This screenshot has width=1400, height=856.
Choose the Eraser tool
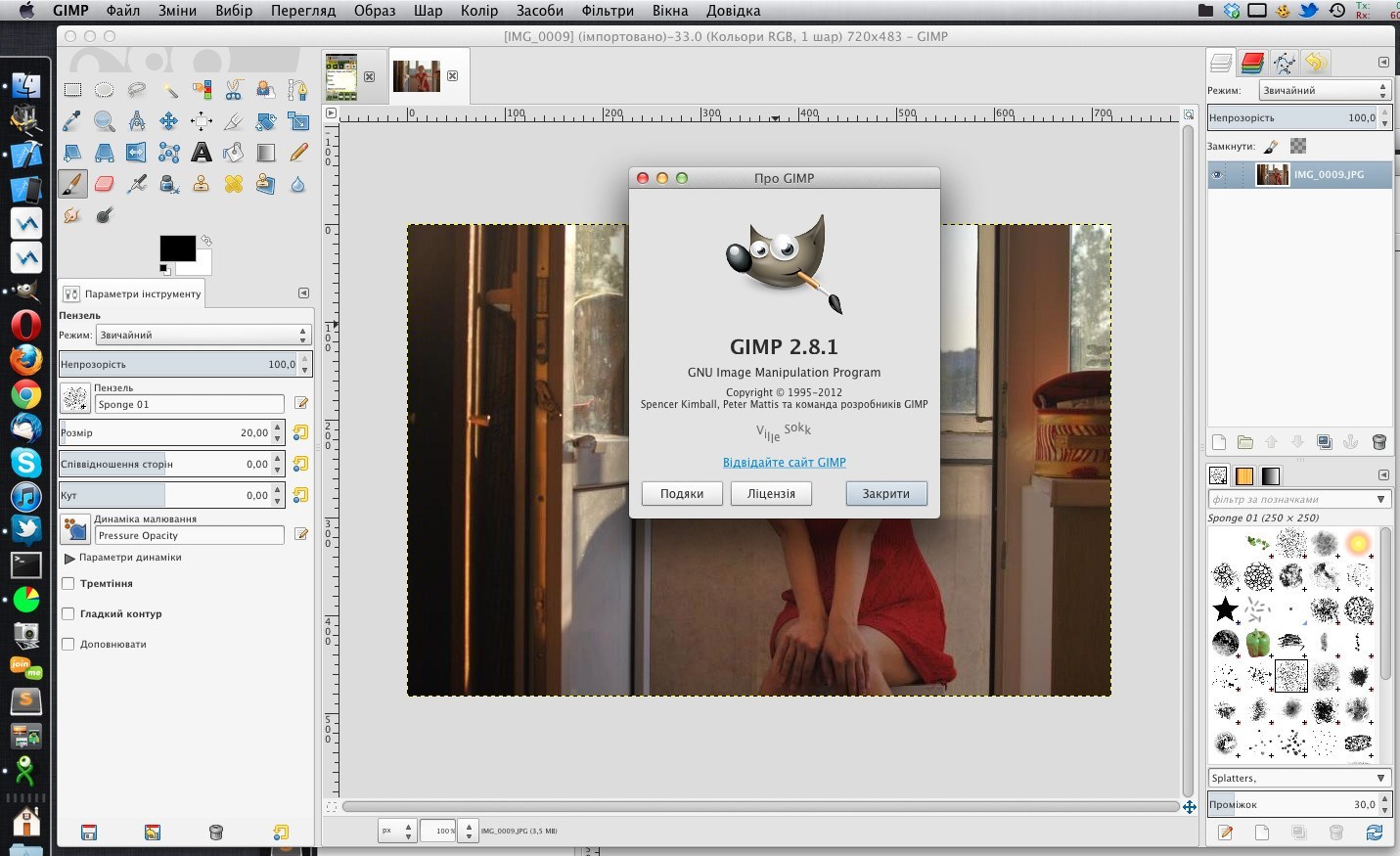(105, 184)
